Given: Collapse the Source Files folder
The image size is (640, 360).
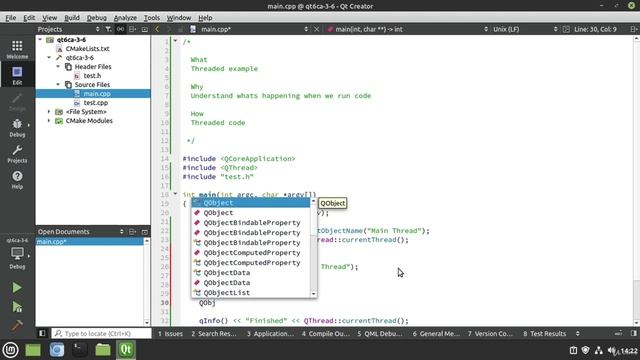Looking at the screenshot, I should (58, 84).
